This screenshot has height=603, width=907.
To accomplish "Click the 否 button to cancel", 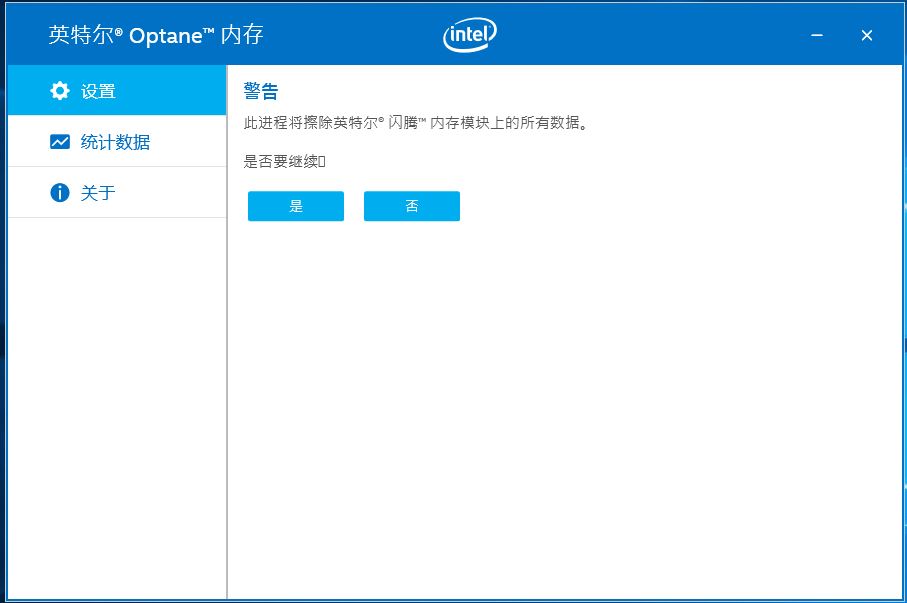I will (411, 206).
